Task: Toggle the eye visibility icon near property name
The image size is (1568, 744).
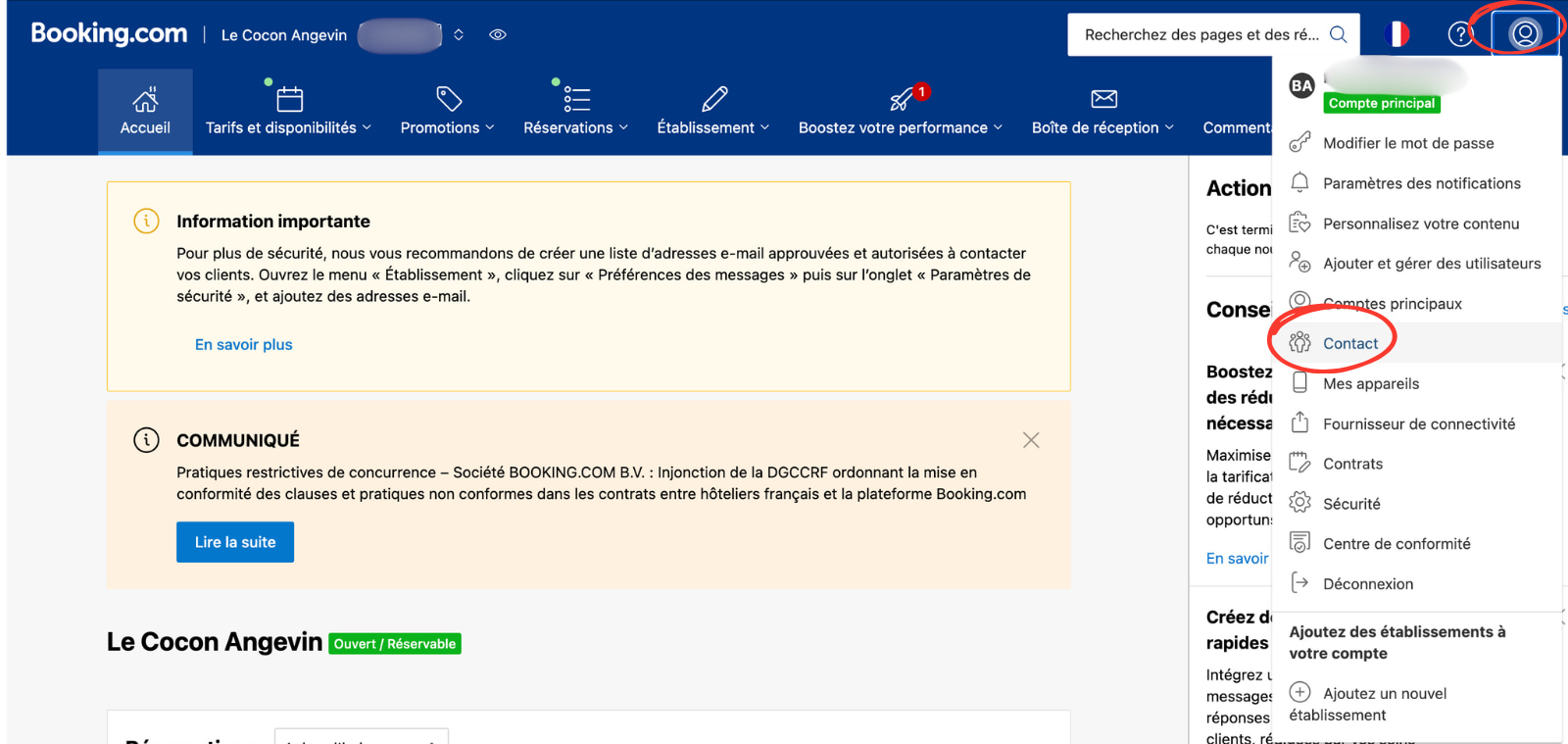Action: tap(498, 34)
